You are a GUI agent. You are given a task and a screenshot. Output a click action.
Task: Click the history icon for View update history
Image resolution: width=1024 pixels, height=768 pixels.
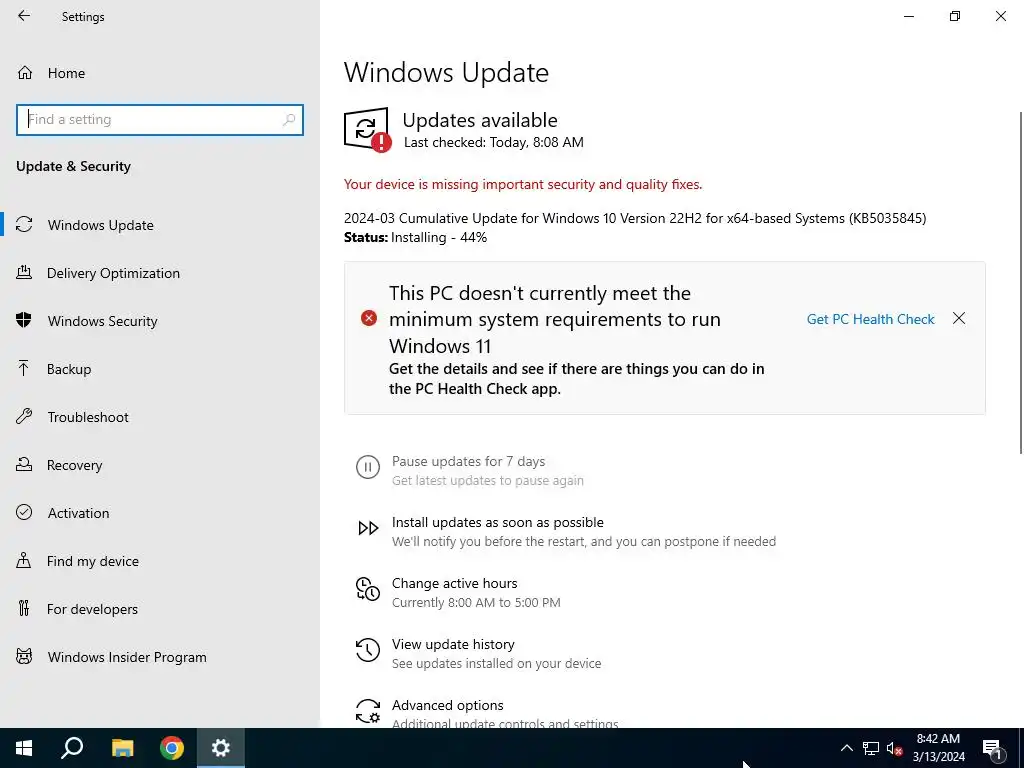(368, 650)
